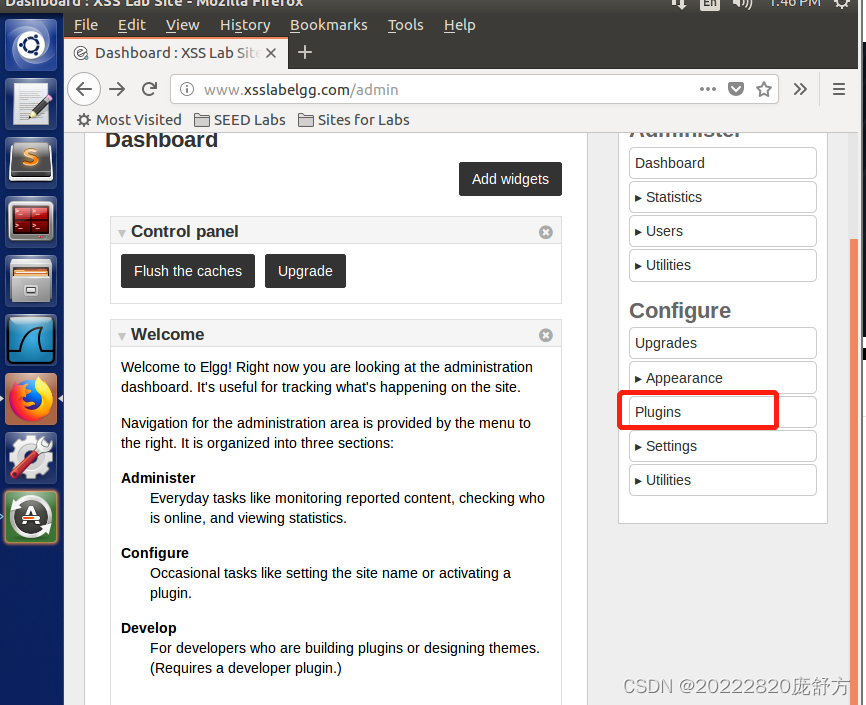Expand the Appearance configure menu

pyautogui.click(x=722, y=378)
